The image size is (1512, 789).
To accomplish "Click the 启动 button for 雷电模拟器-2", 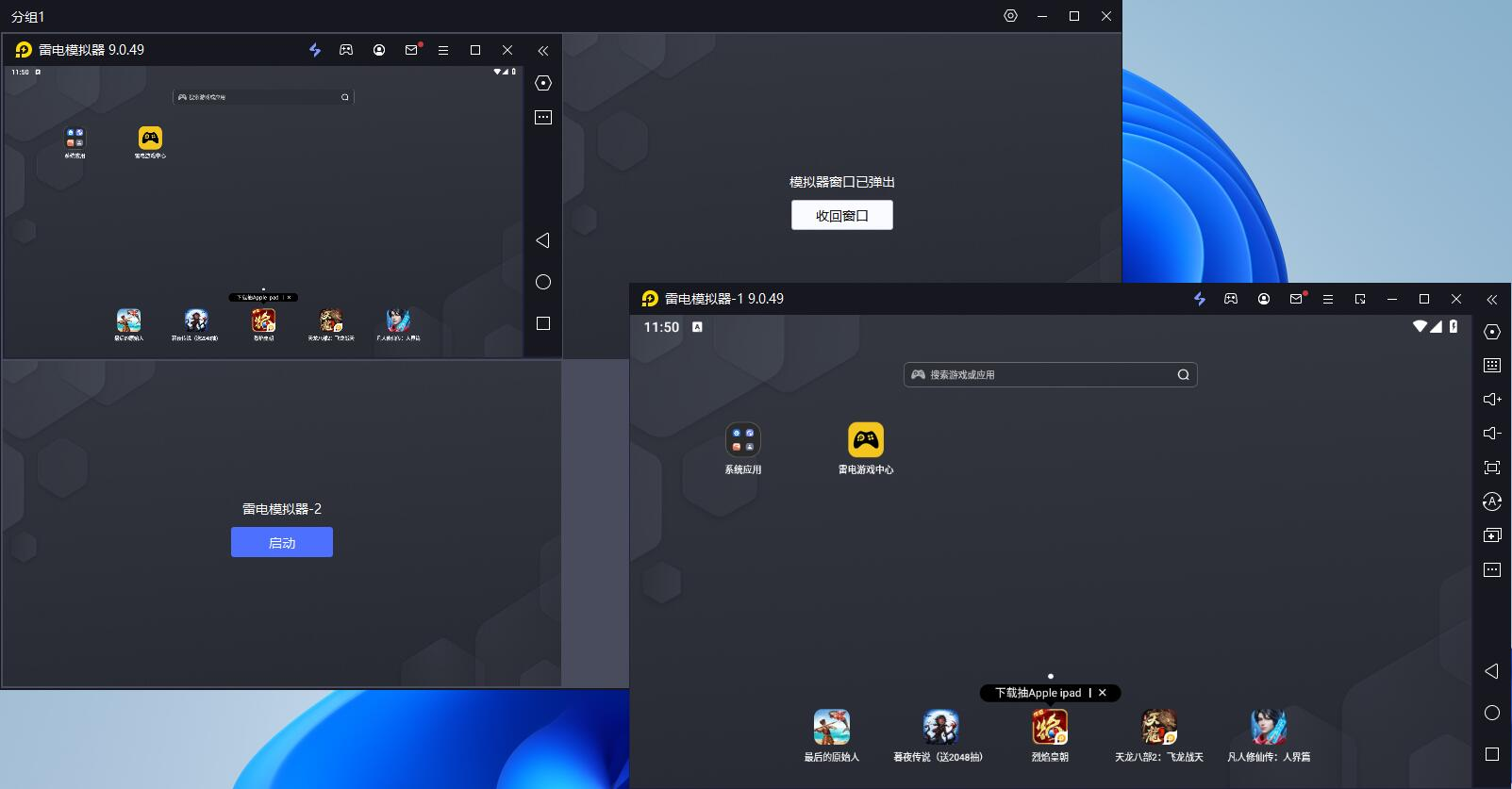I will click(282, 542).
